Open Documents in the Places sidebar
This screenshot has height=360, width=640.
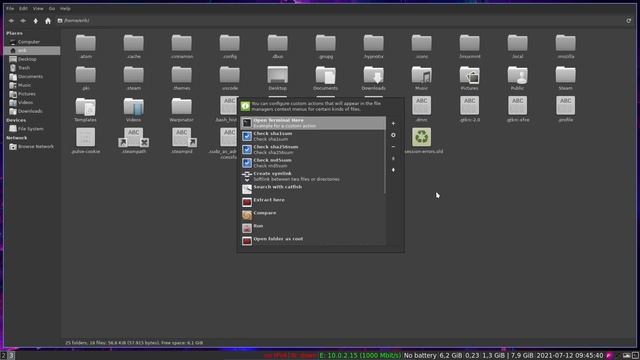coord(32,76)
